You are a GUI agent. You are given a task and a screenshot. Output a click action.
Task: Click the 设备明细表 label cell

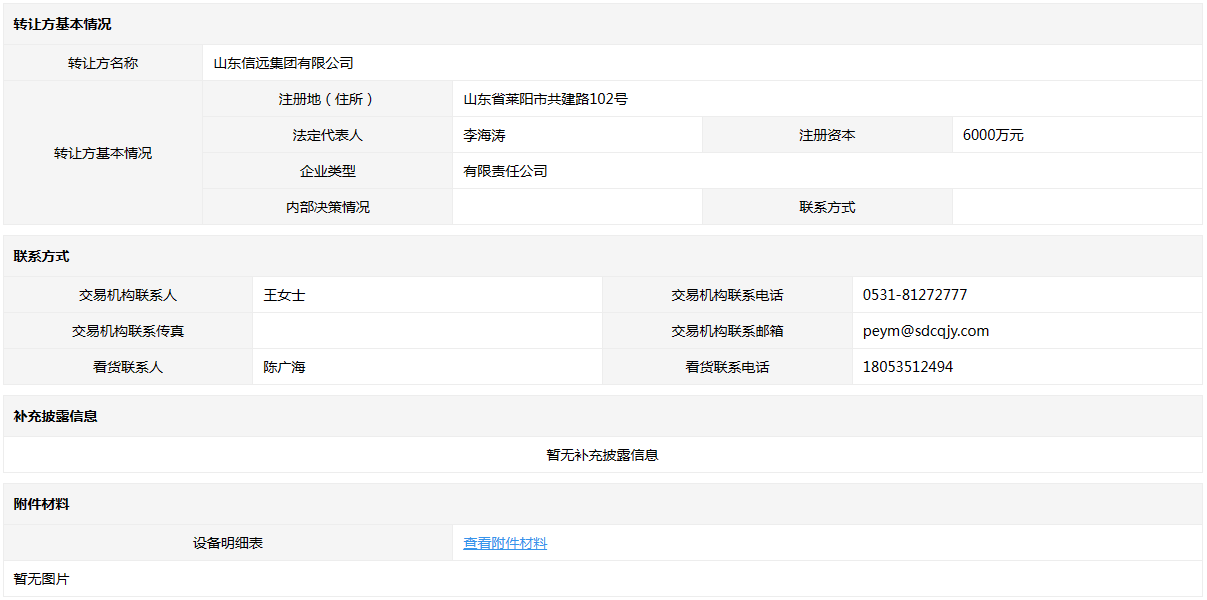point(228,543)
